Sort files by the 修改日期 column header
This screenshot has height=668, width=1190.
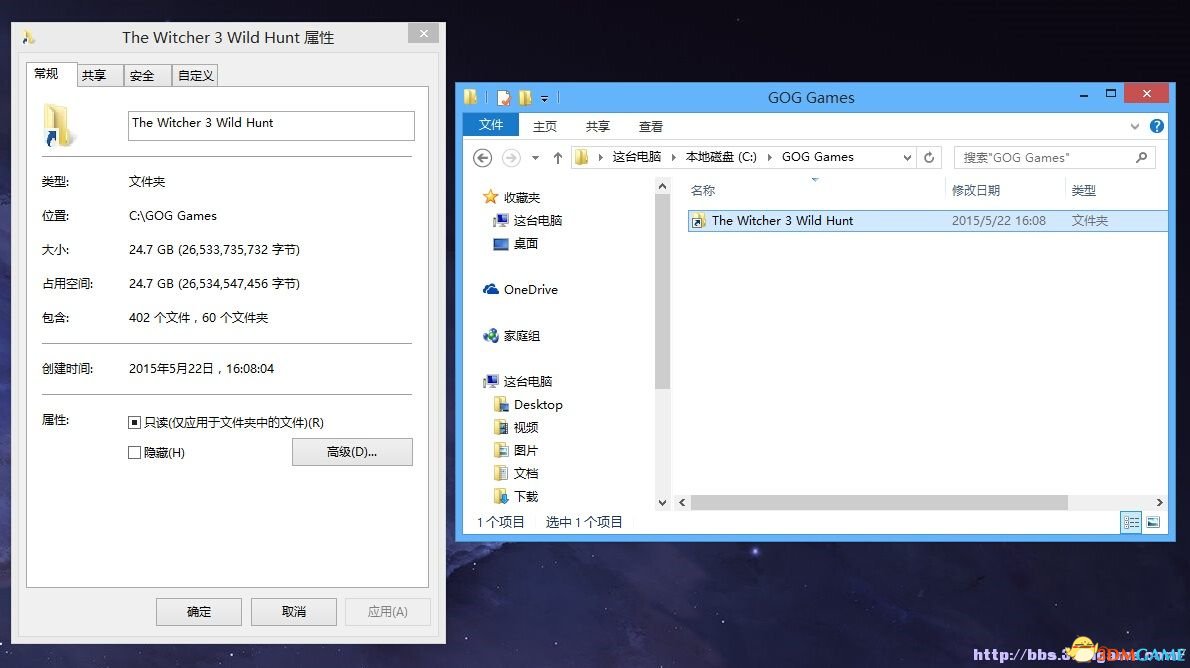click(1005, 191)
